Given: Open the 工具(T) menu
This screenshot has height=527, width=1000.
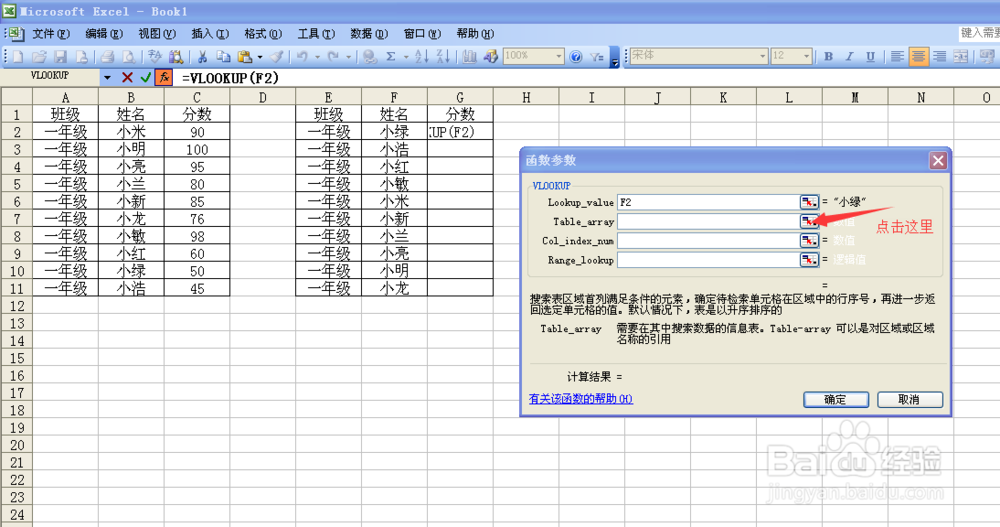Looking at the screenshot, I should [316, 33].
